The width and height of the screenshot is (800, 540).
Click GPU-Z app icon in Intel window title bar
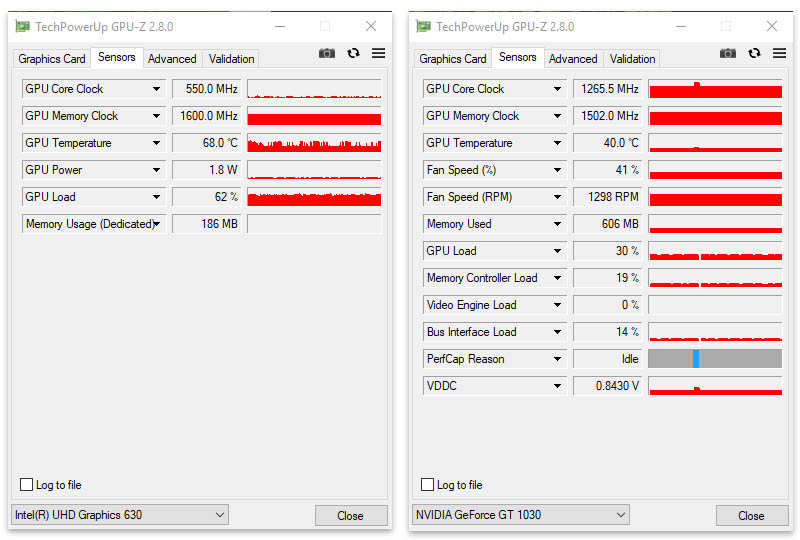coord(22,26)
